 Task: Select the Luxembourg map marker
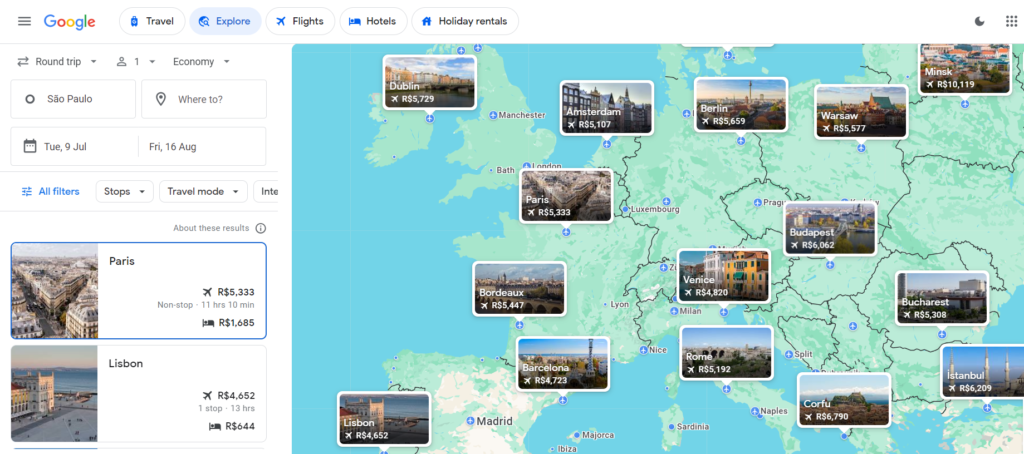[x=625, y=209]
